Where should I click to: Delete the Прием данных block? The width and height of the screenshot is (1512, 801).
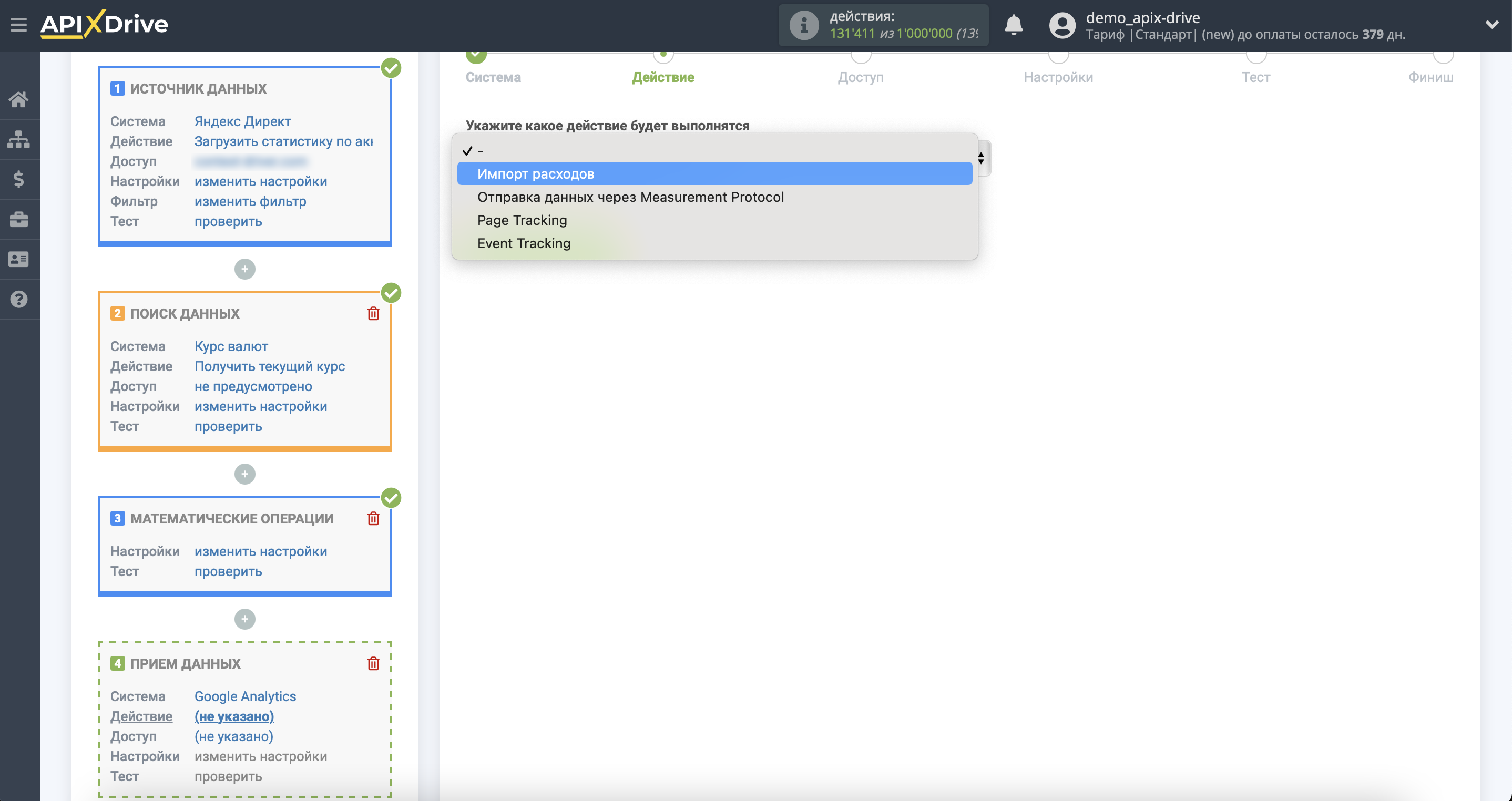[373, 663]
